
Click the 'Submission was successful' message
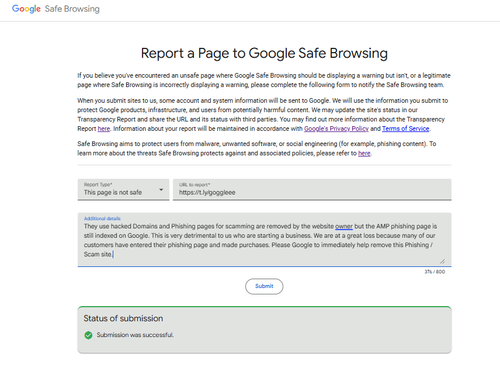point(135,335)
